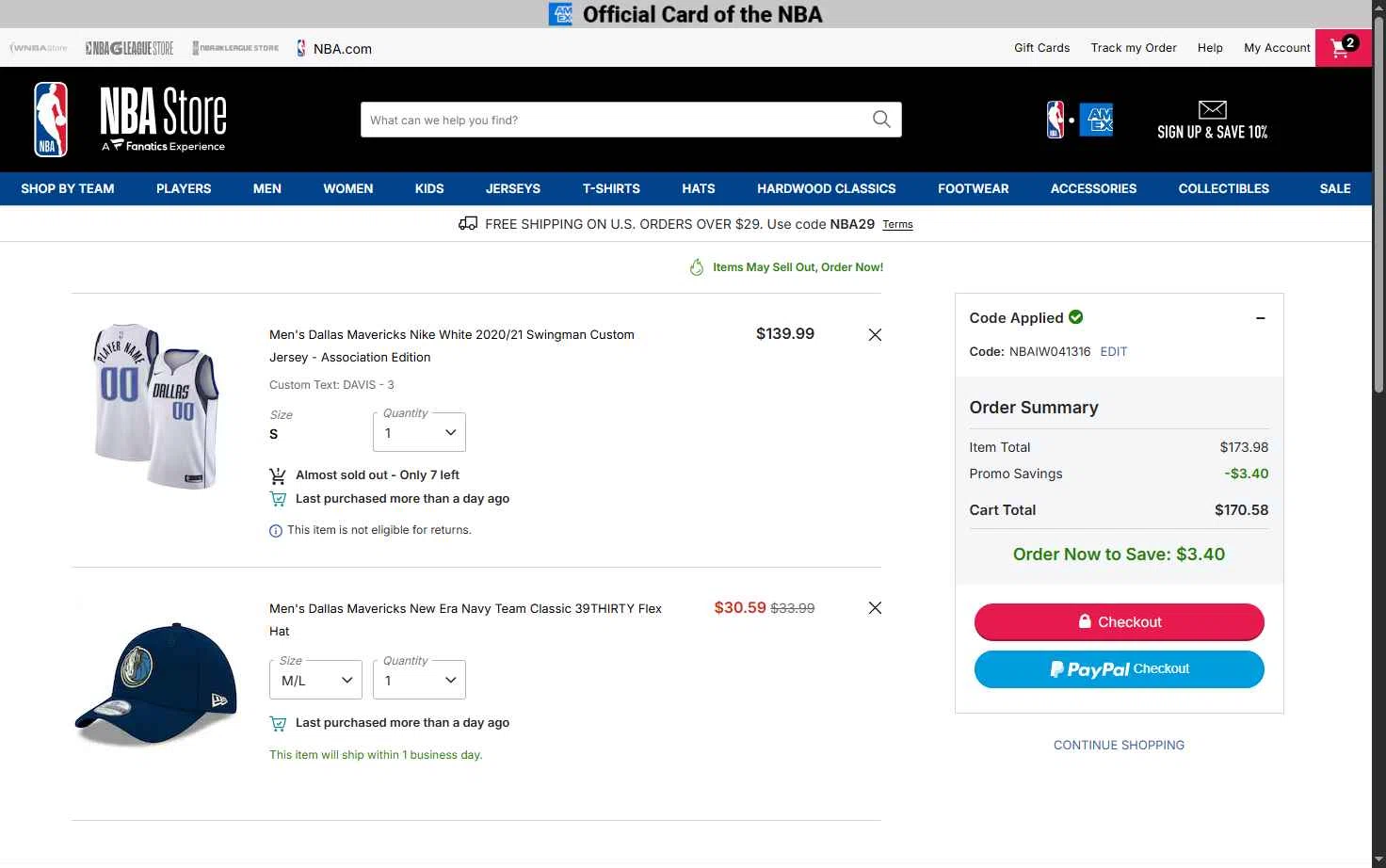Screen dimensions: 1386x868
Task: Open the Track my Order link
Action: pos(1134,48)
